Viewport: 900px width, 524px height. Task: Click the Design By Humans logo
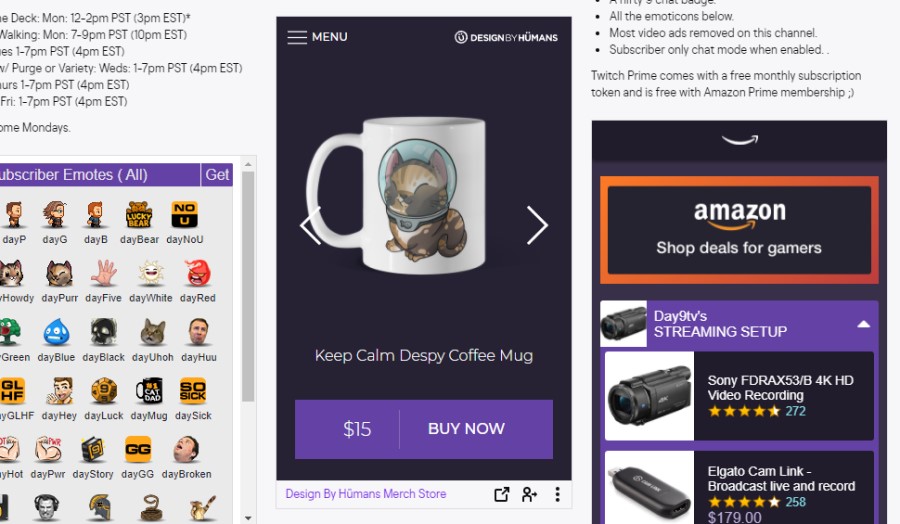[506, 37]
